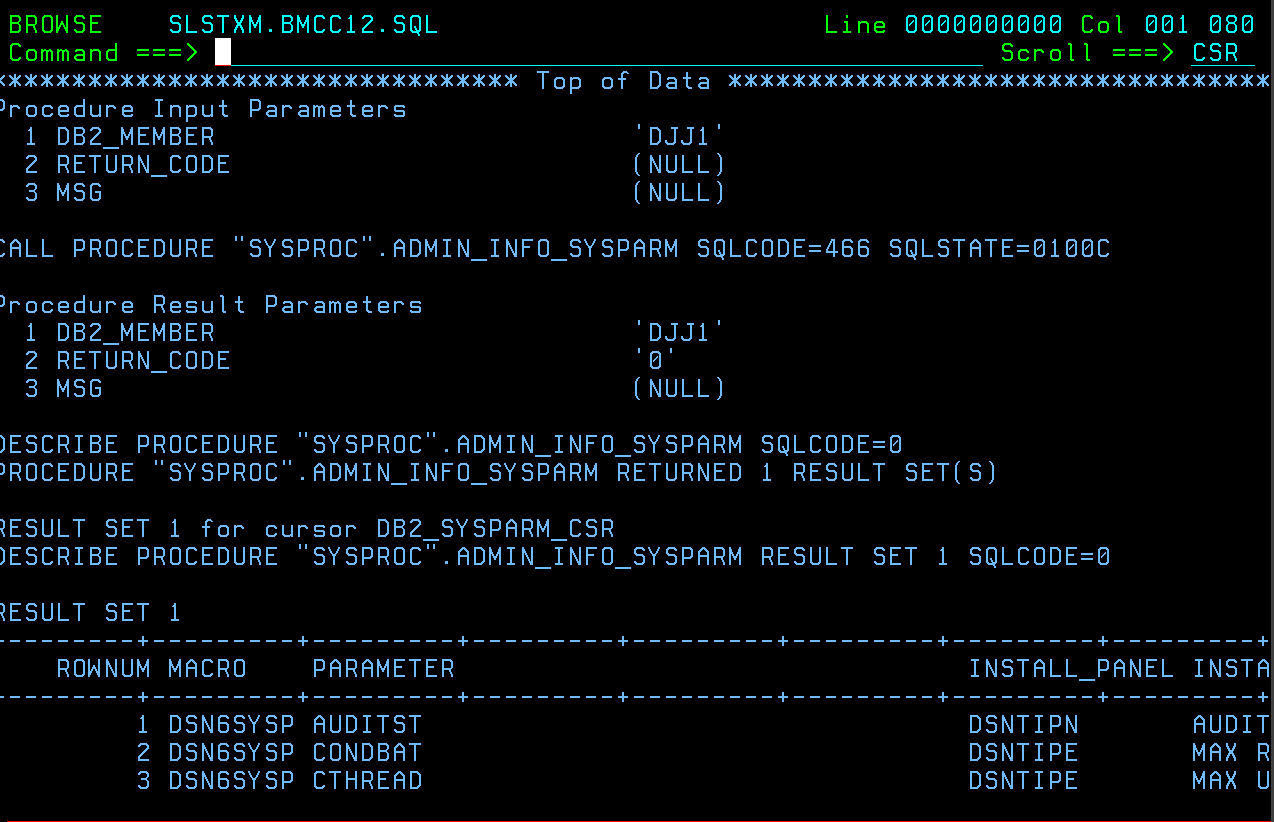Click DSNTIPE panel in CTHREAD row
Screen dimensions: 1274x822
tap(1023, 780)
